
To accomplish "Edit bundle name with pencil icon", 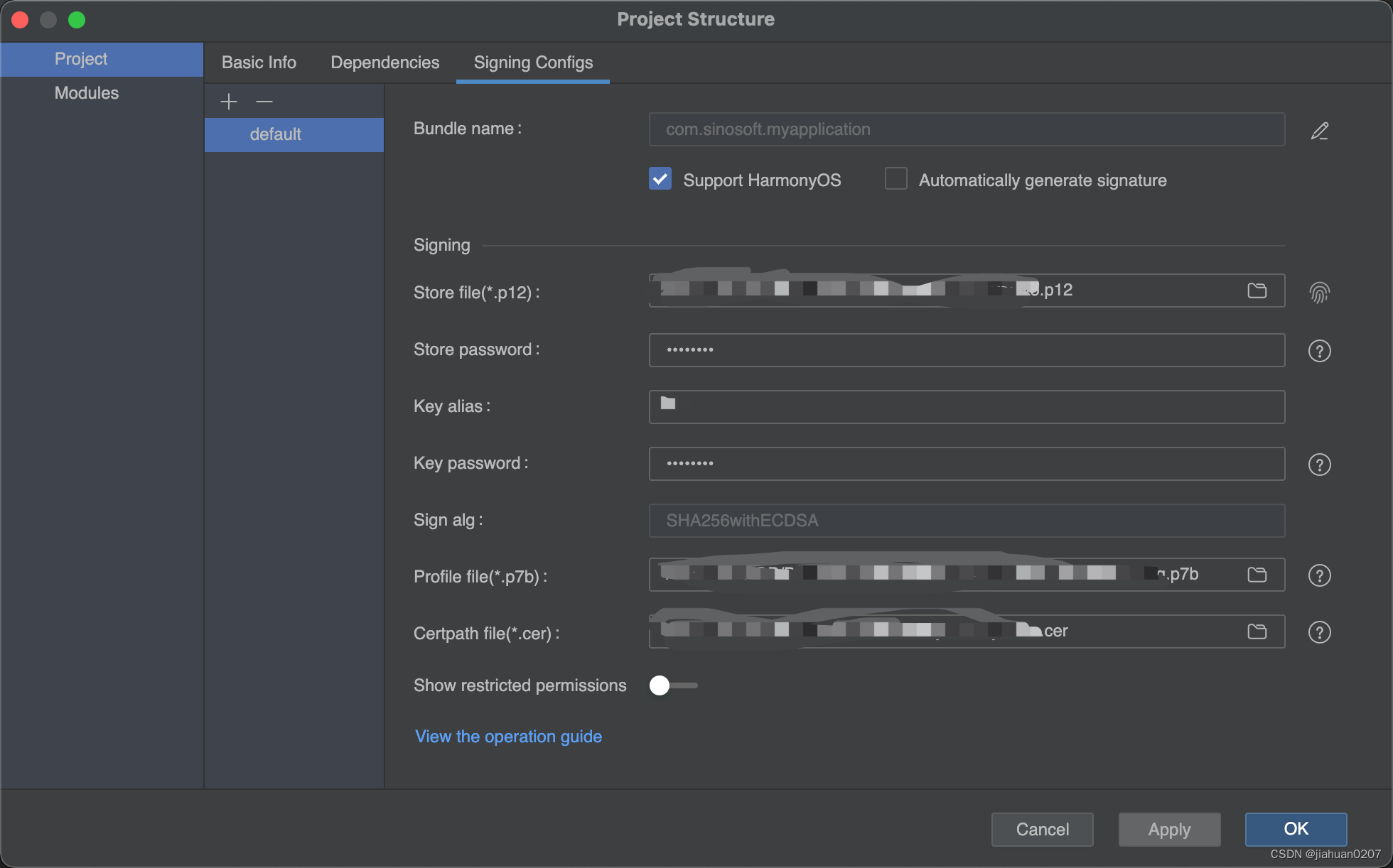I will [1320, 131].
